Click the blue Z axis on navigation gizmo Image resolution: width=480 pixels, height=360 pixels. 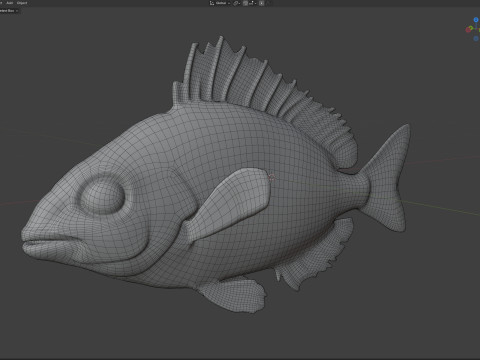[476, 20]
